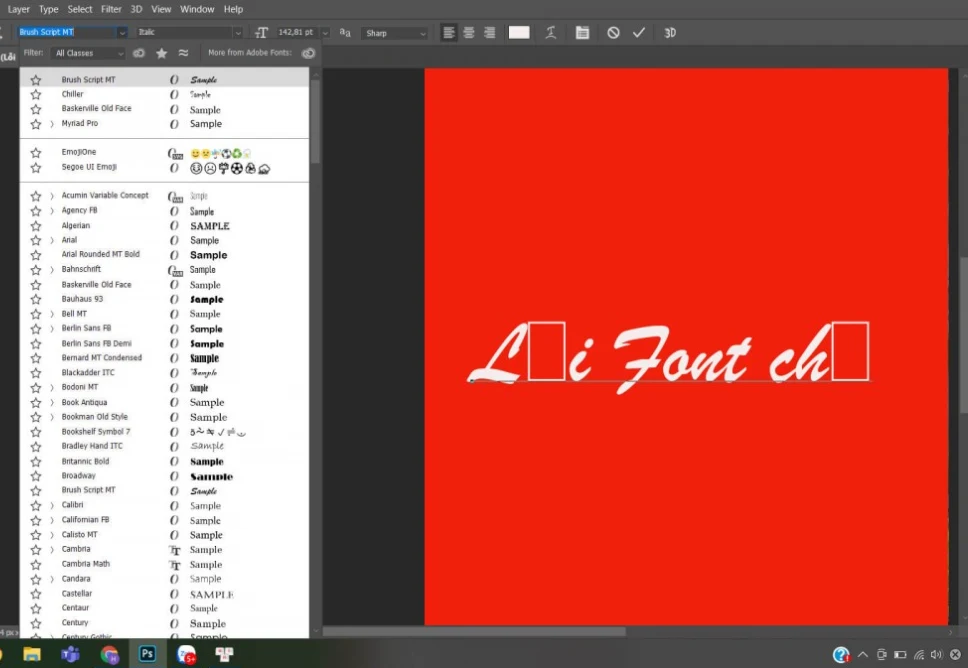The image size is (968, 668).
Task: Favorite the Algerian font star
Action: 36,226
